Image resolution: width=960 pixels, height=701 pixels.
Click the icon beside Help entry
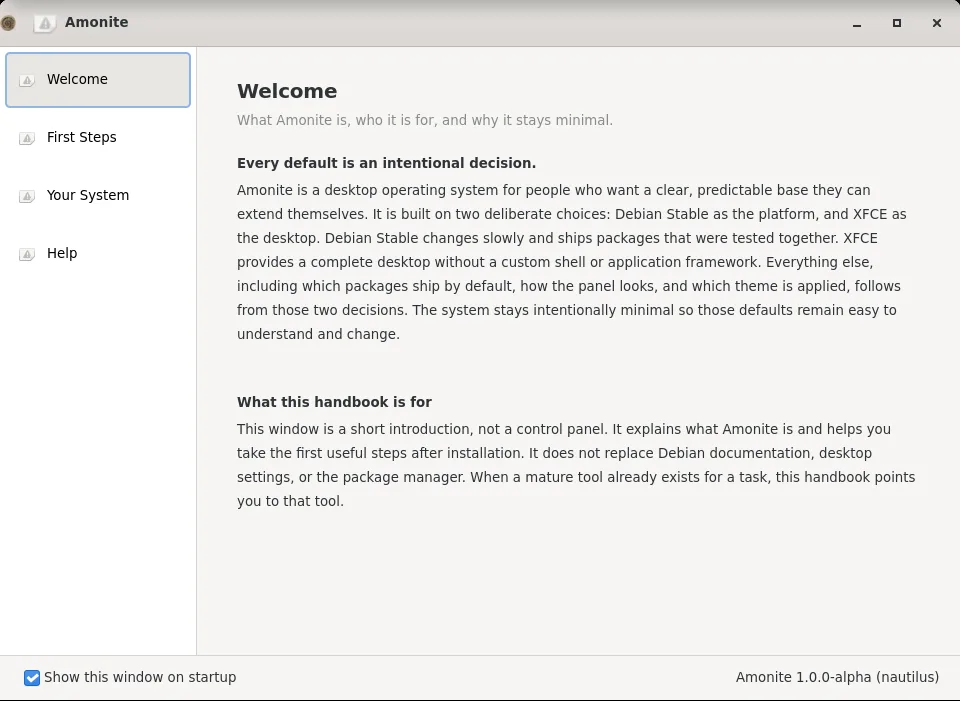coord(27,253)
